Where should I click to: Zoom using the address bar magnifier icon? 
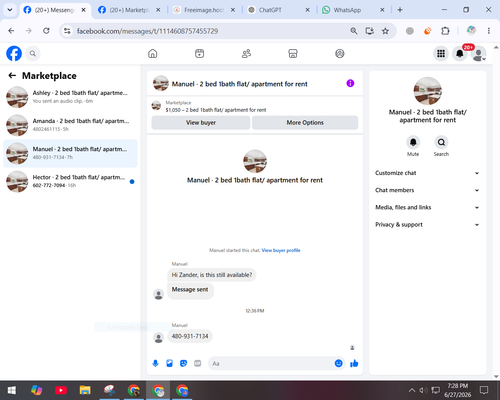point(354,31)
